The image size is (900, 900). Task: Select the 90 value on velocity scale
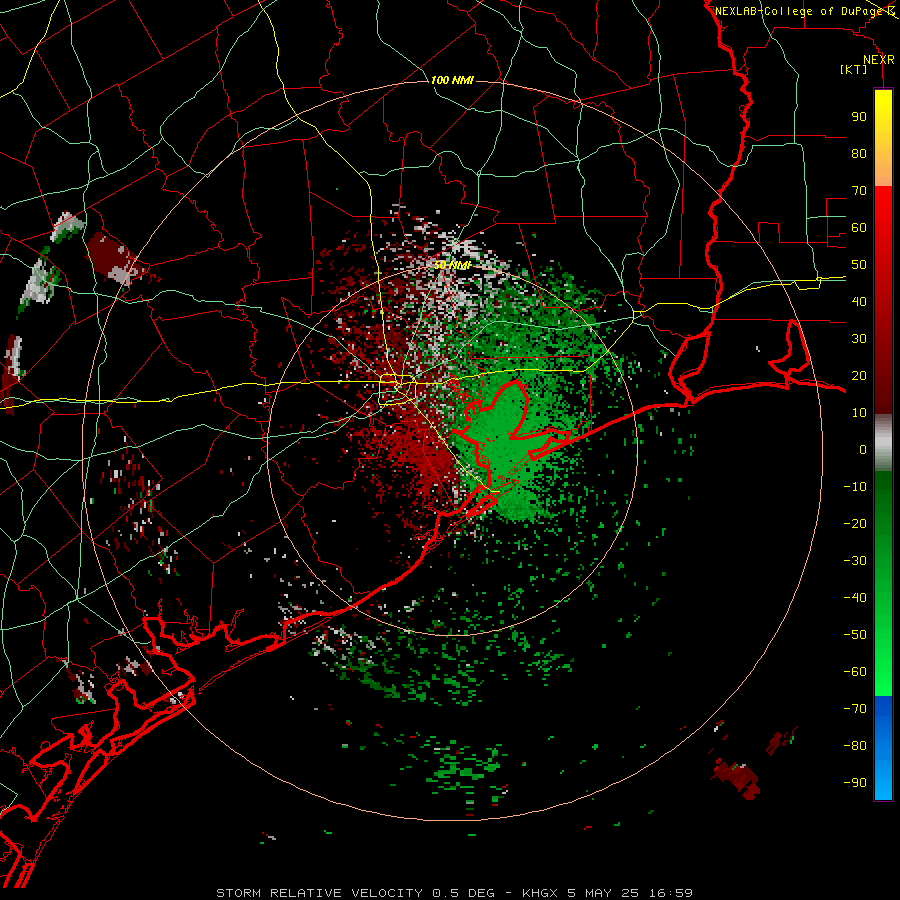[x=859, y=117]
